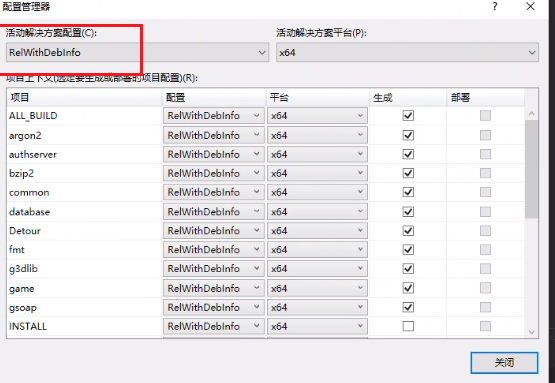Select the g3dlib project name
The width and height of the screenshot is (555, 383).
(x=23, y=269)
